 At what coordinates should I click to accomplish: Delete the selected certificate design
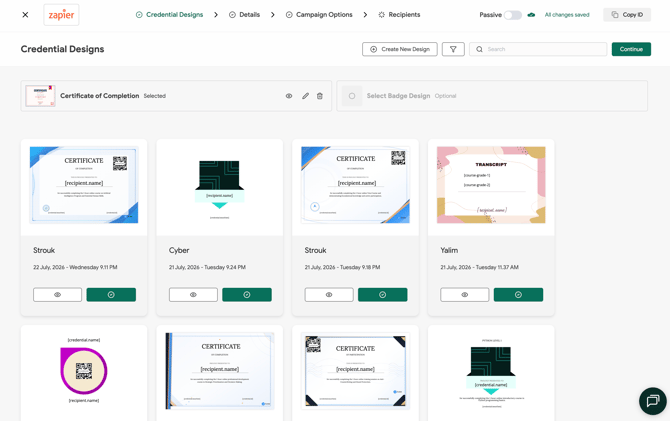[320, 96]
